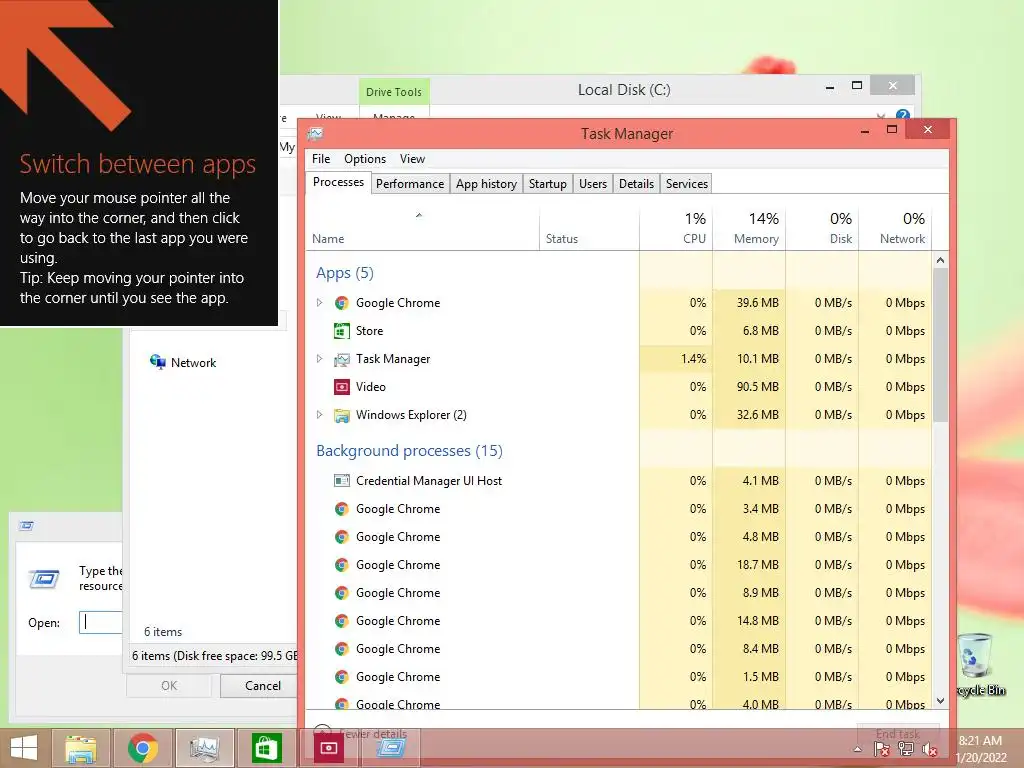
Task: Switch to the App history tab
Action: click(x=487, y=184)
